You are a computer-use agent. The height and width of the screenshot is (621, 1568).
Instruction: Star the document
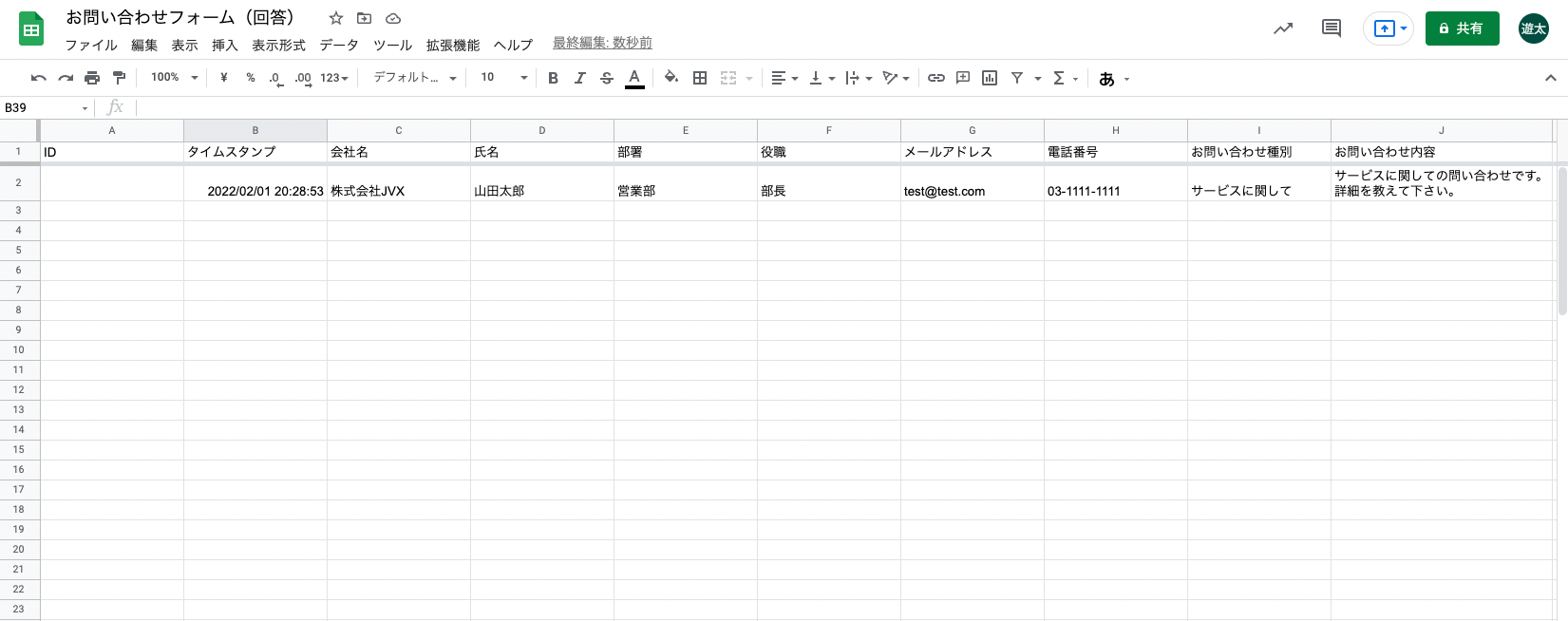(336, 18)
